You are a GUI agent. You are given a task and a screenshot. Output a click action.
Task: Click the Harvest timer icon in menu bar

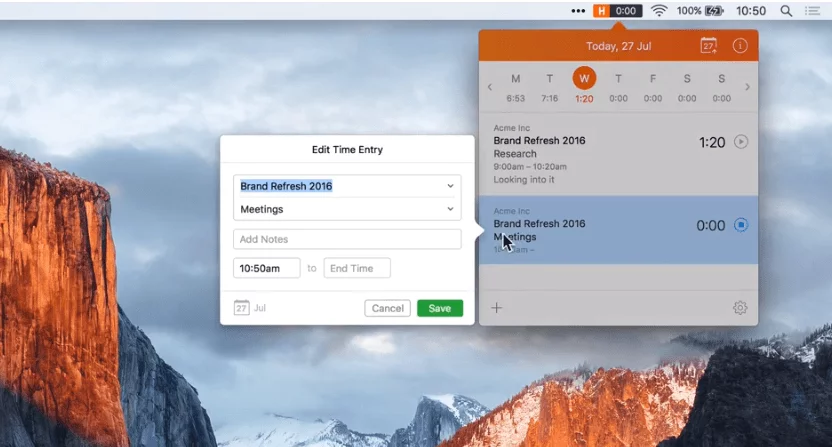coord(618,11)
